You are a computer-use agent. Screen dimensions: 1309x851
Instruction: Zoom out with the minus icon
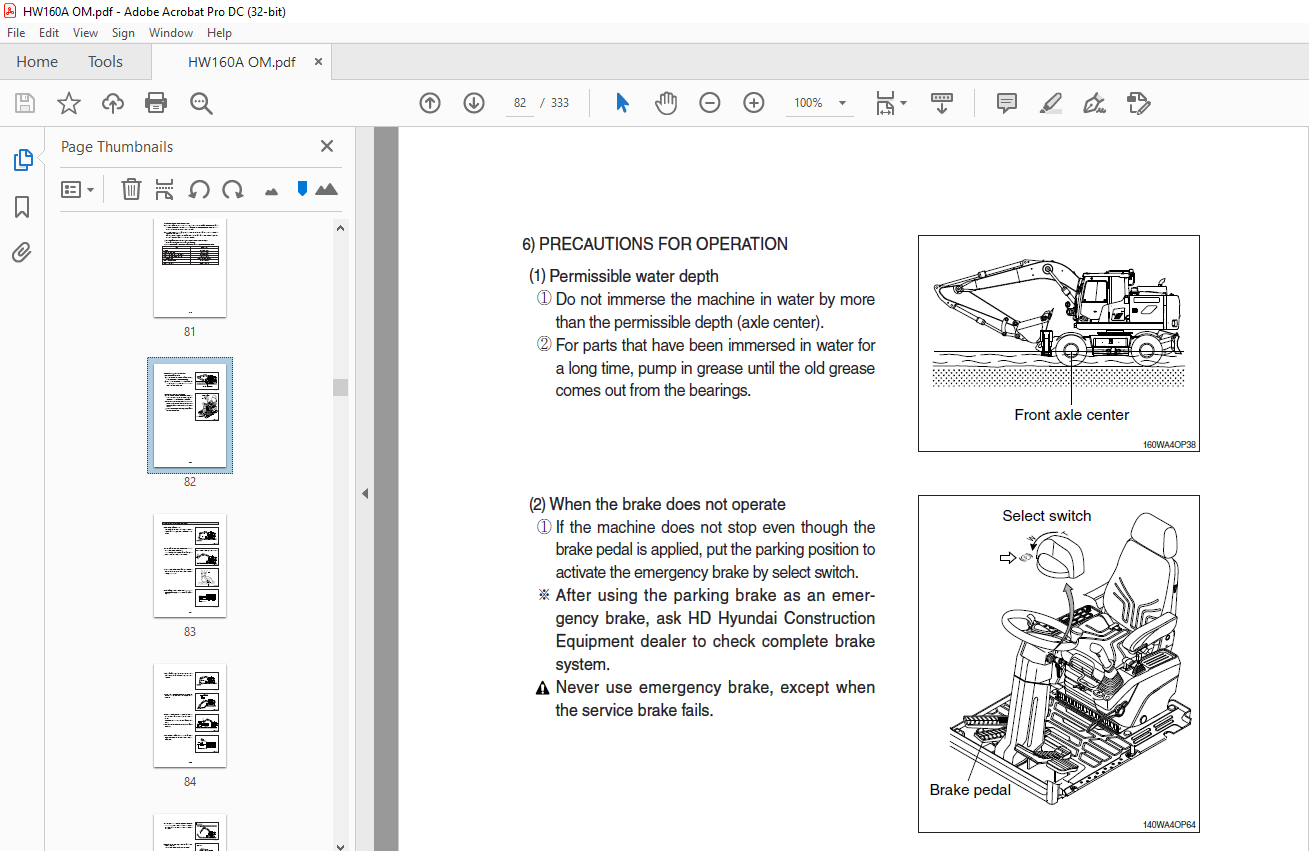click(710, 103)
